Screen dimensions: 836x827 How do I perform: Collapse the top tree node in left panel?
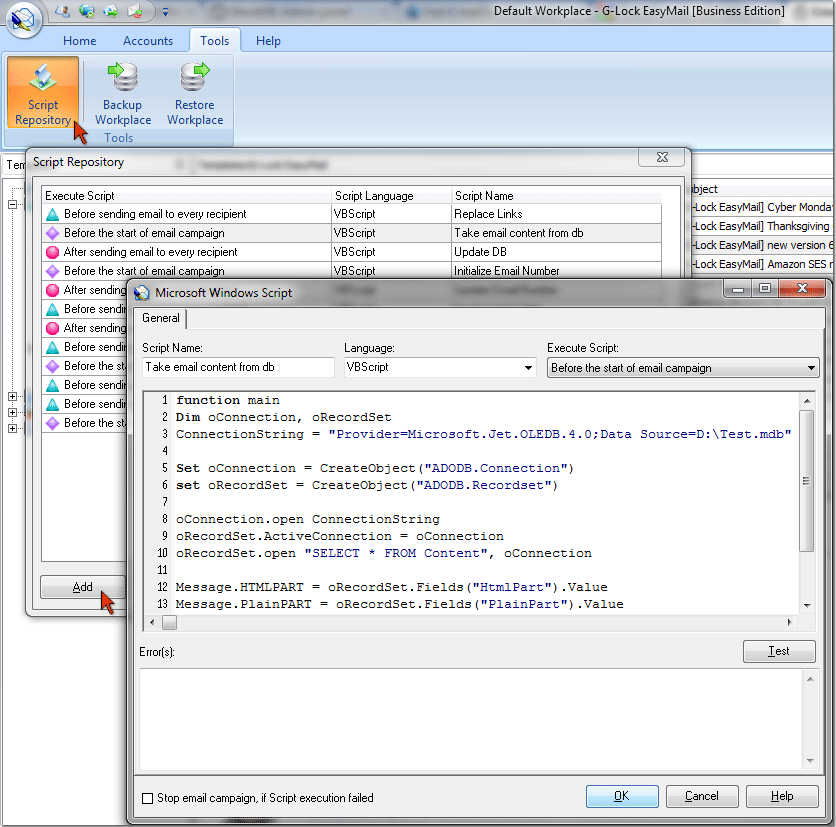[11, 205]
